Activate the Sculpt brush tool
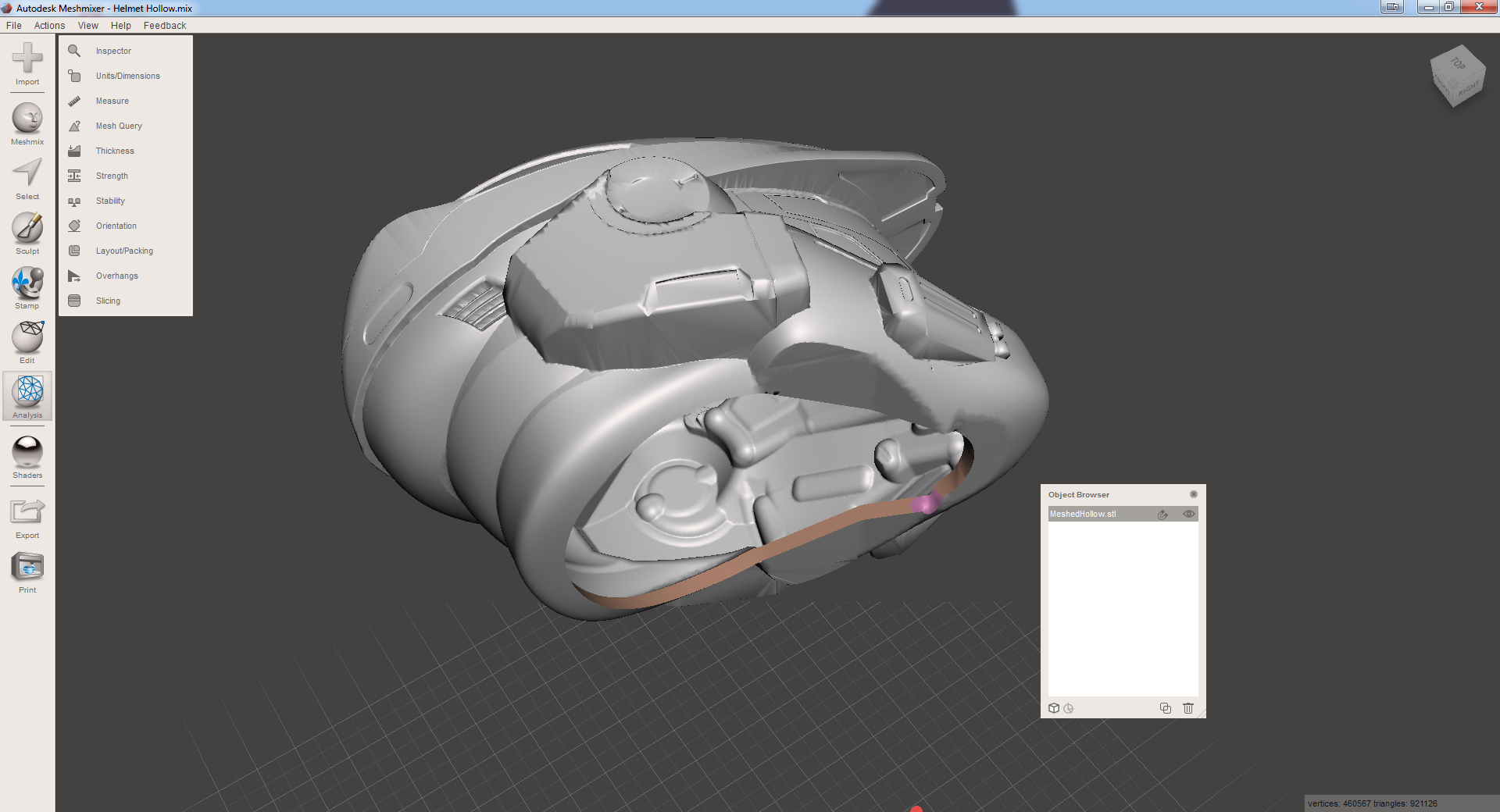1500x812 pixels. point(27,232)
